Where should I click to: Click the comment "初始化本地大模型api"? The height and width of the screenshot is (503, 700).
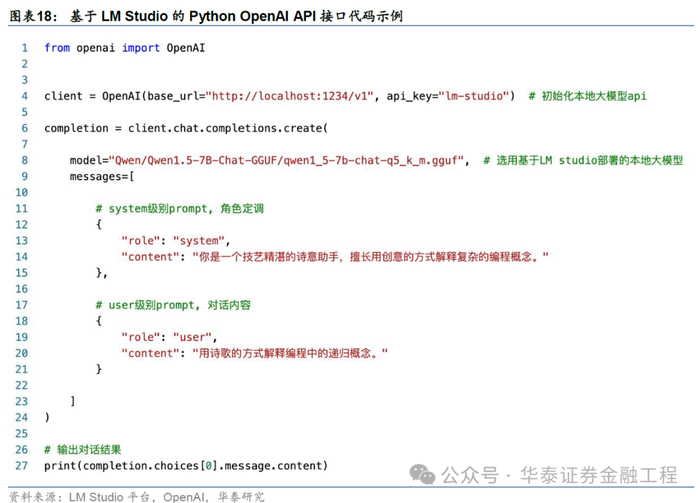588,96
